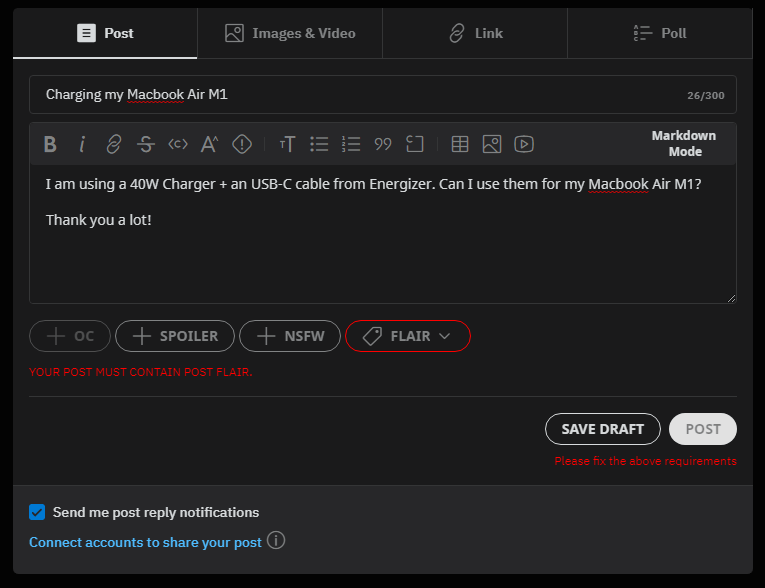Mark text as spoiler with the diamond exclamation icon
The height and width of the screenshot is (588, 765).
(242, 144)
